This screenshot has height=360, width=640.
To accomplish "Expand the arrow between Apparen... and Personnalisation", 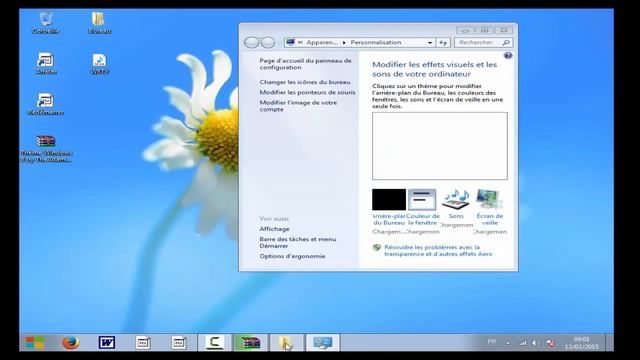I will 344,42.
